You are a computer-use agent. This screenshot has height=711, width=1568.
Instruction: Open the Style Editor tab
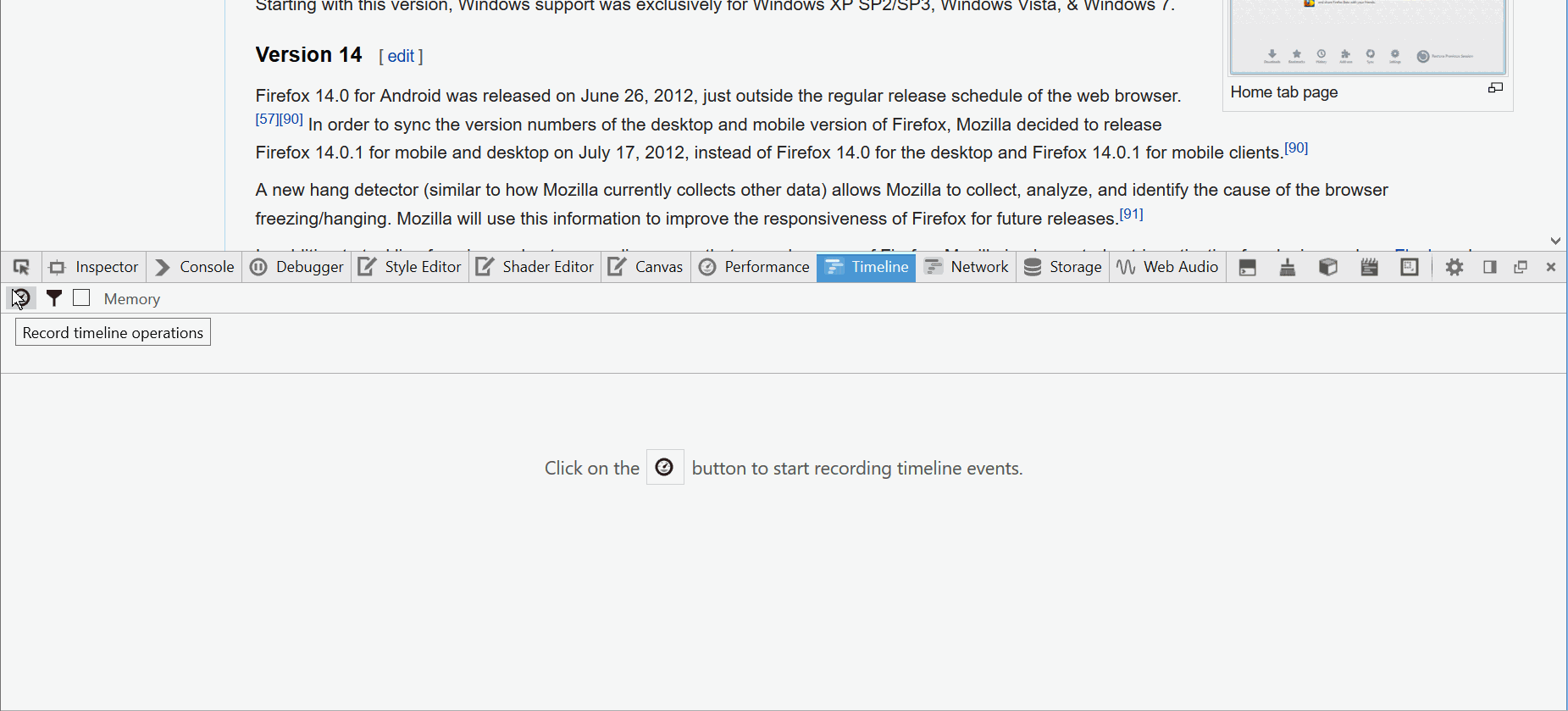click(x=410, y=267)
